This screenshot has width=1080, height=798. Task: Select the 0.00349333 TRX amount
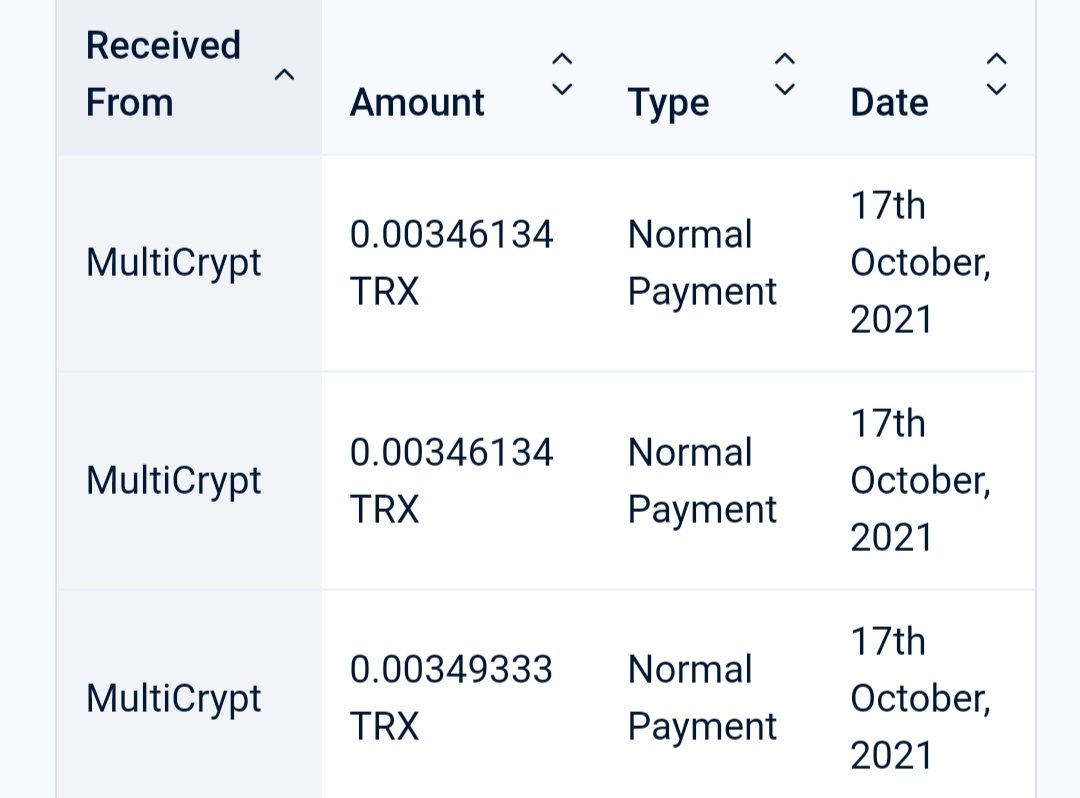[x=451, y=698]
